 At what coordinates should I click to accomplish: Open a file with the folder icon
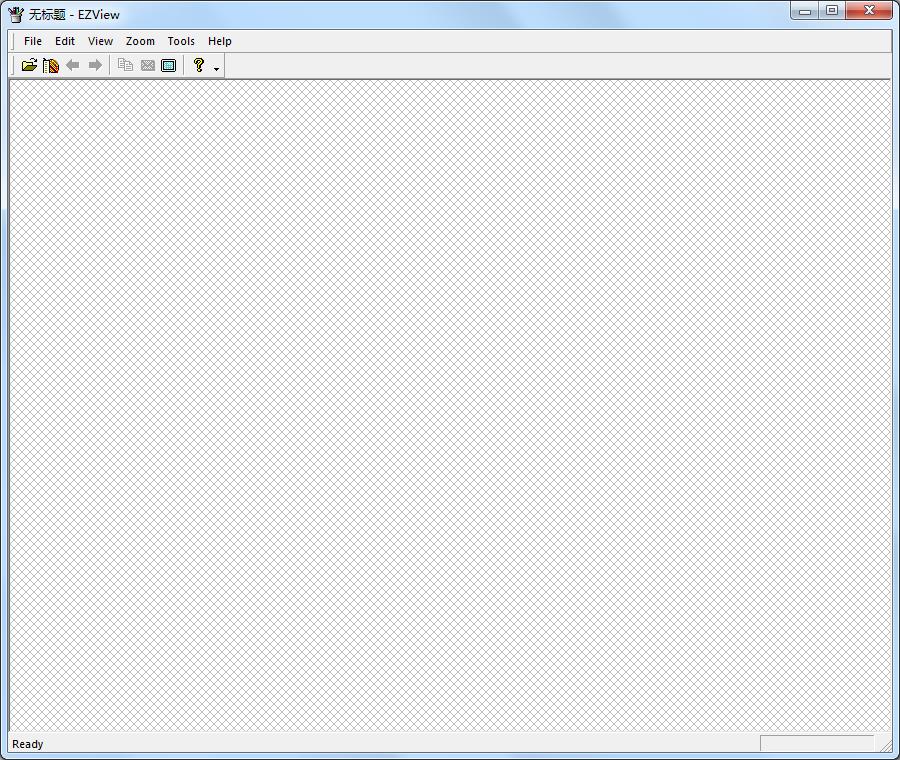click(x=29, y=65)
